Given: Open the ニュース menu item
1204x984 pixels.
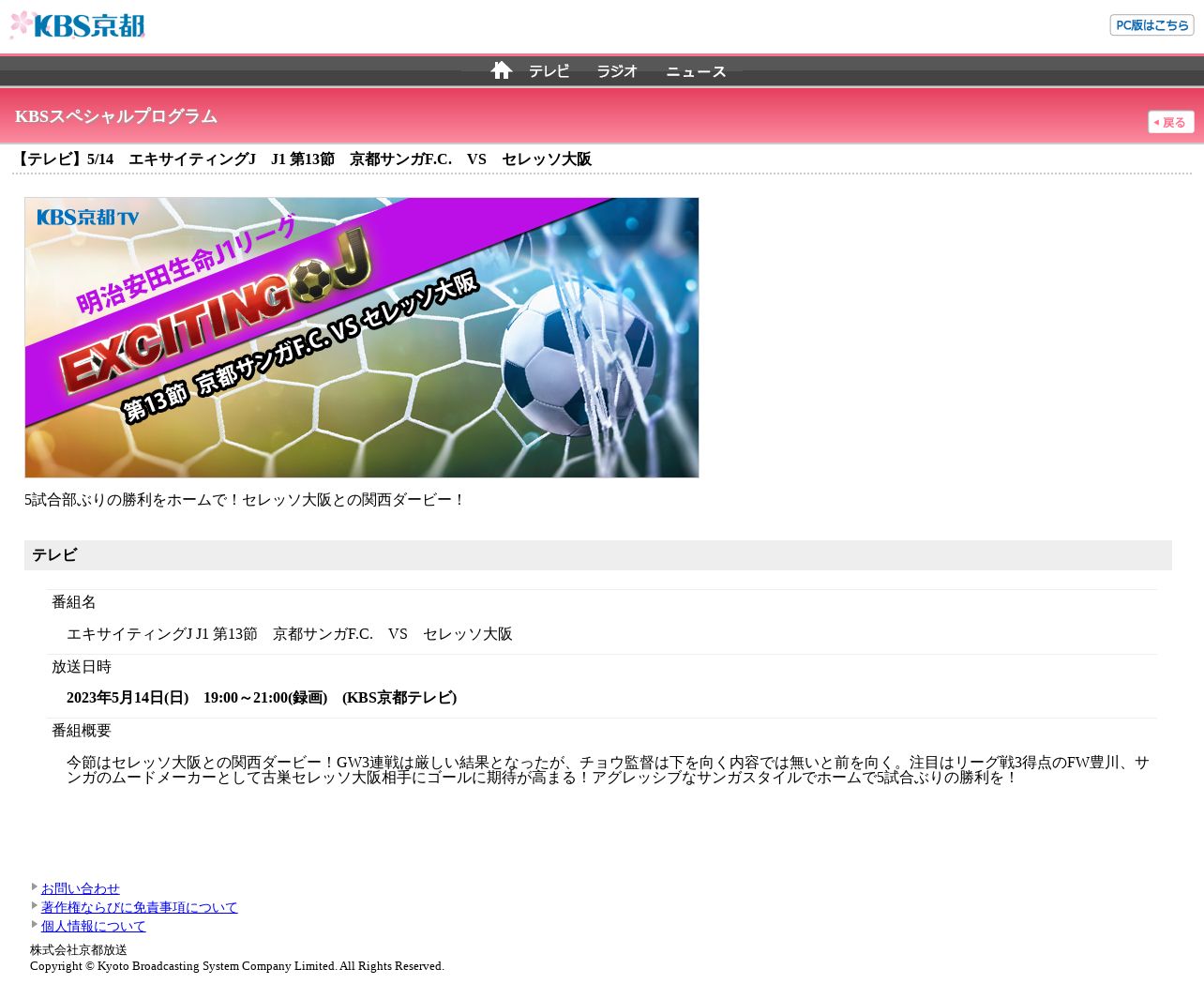Looking at the screenshot, I should click(x=696, y=71).
